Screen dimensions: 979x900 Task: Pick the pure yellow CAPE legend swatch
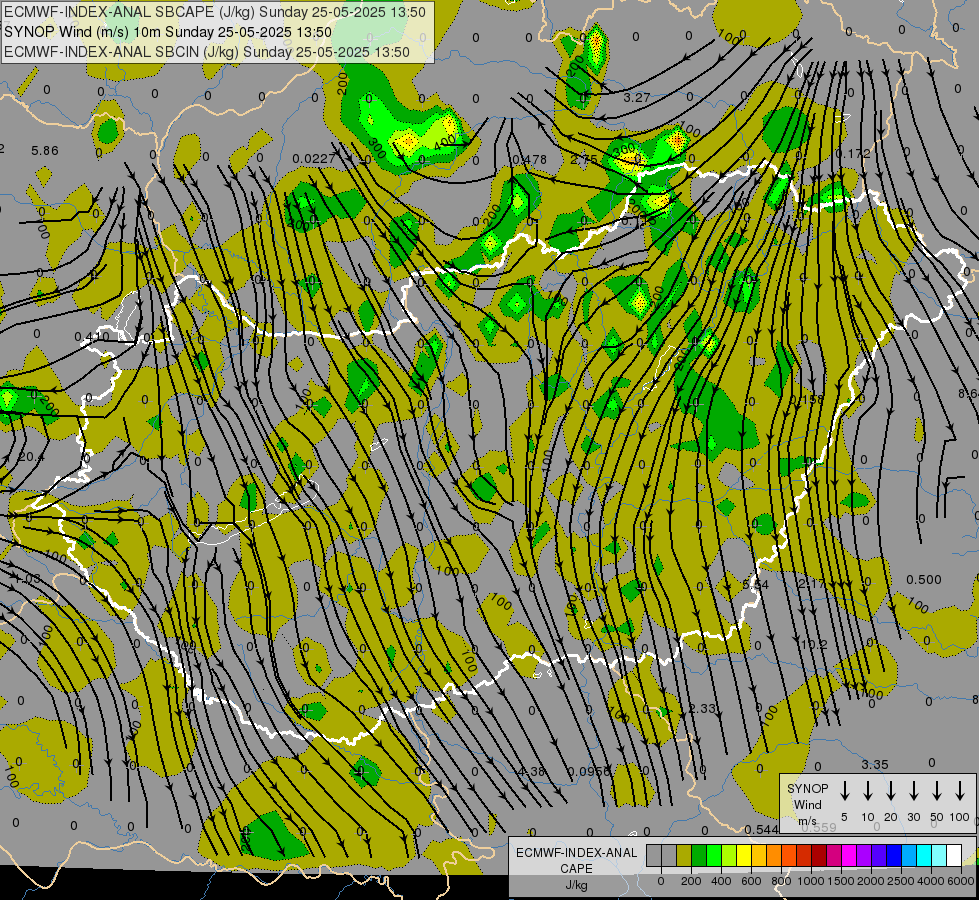(x=744, y=856)
